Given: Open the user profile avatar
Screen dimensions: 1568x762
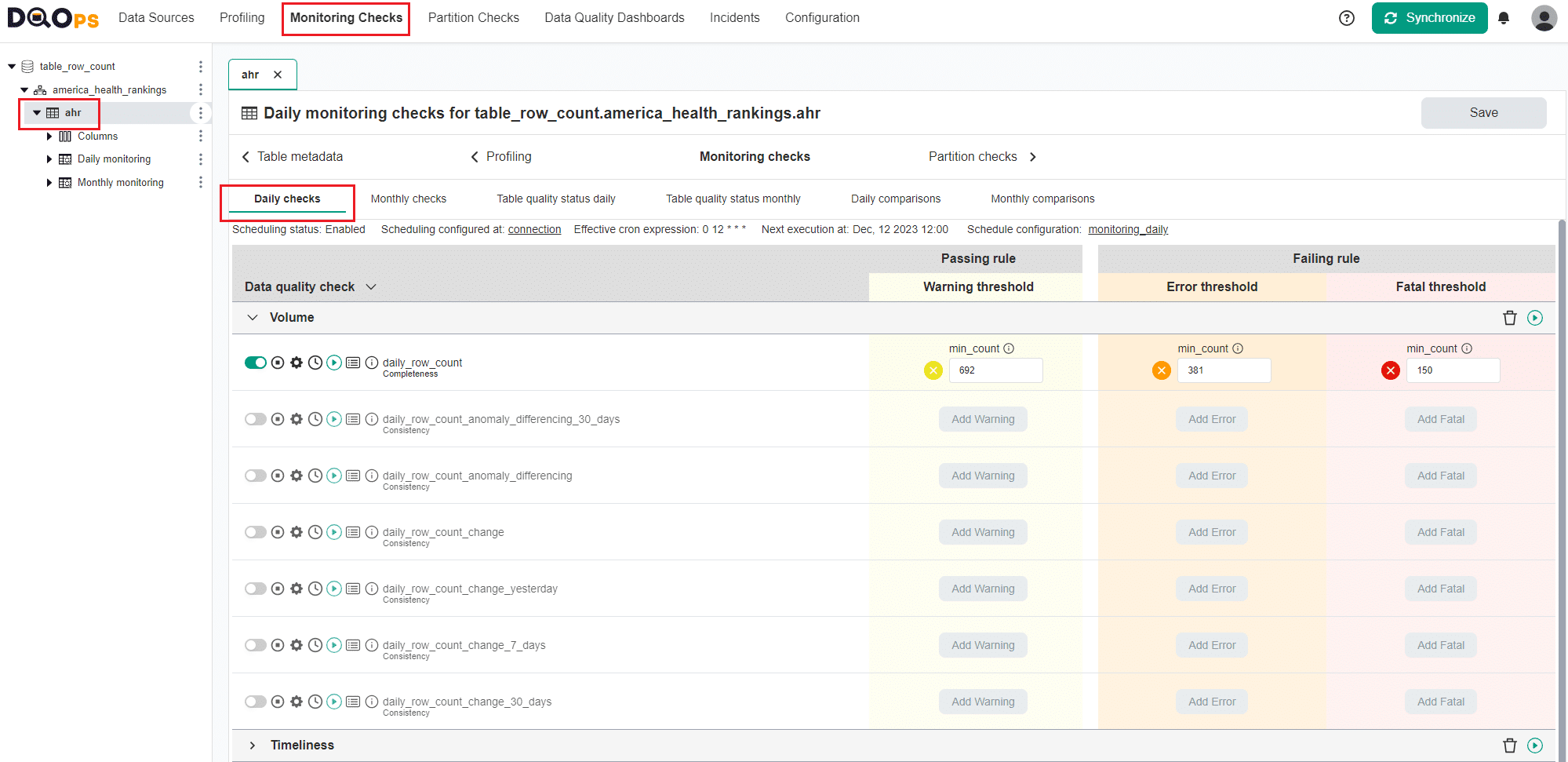Looking at the screenshot, I should (x=1544, y=18).
